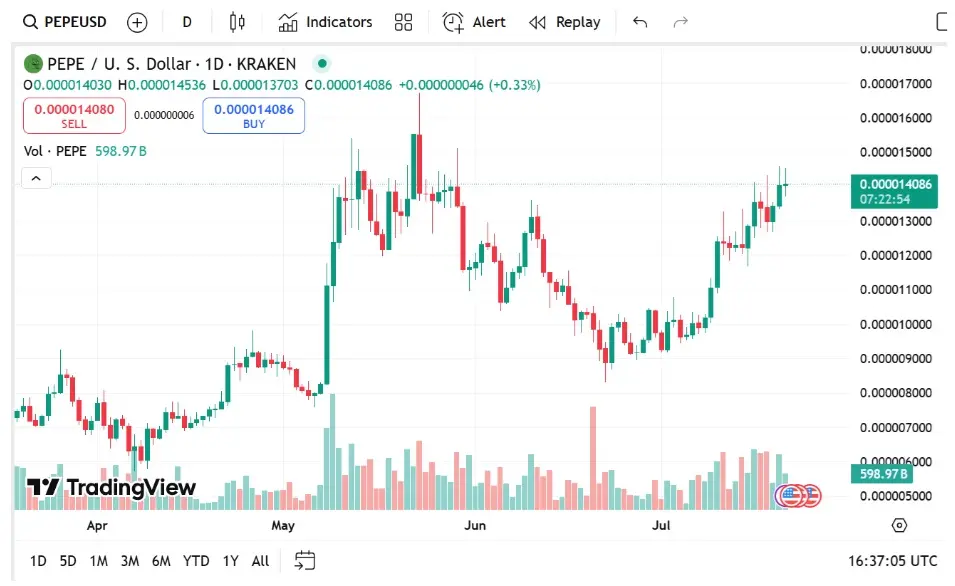Click the add symbol plus icon

click(x=137, y=23)
